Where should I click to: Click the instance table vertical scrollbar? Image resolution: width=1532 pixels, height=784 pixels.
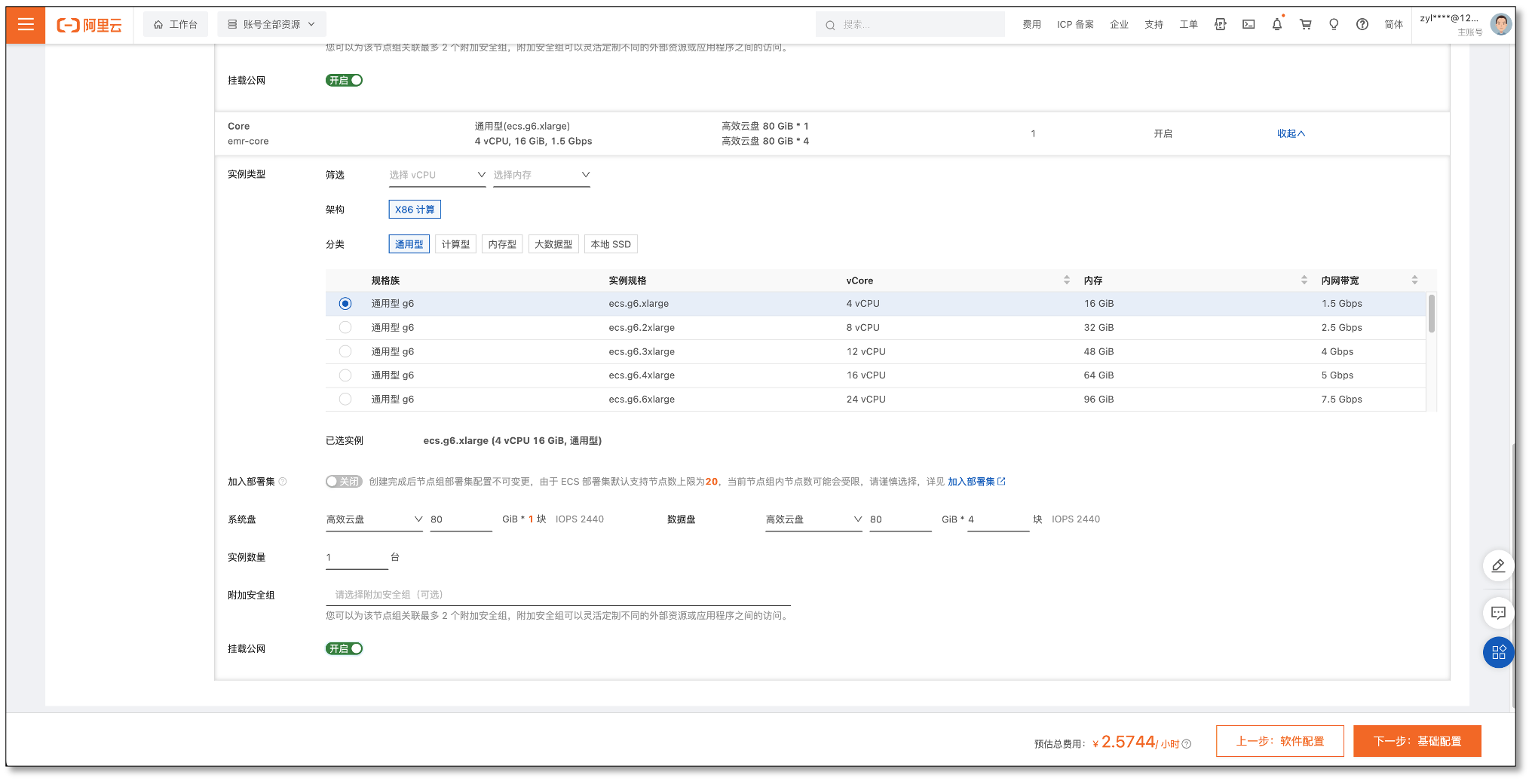tap(1431, 314)
